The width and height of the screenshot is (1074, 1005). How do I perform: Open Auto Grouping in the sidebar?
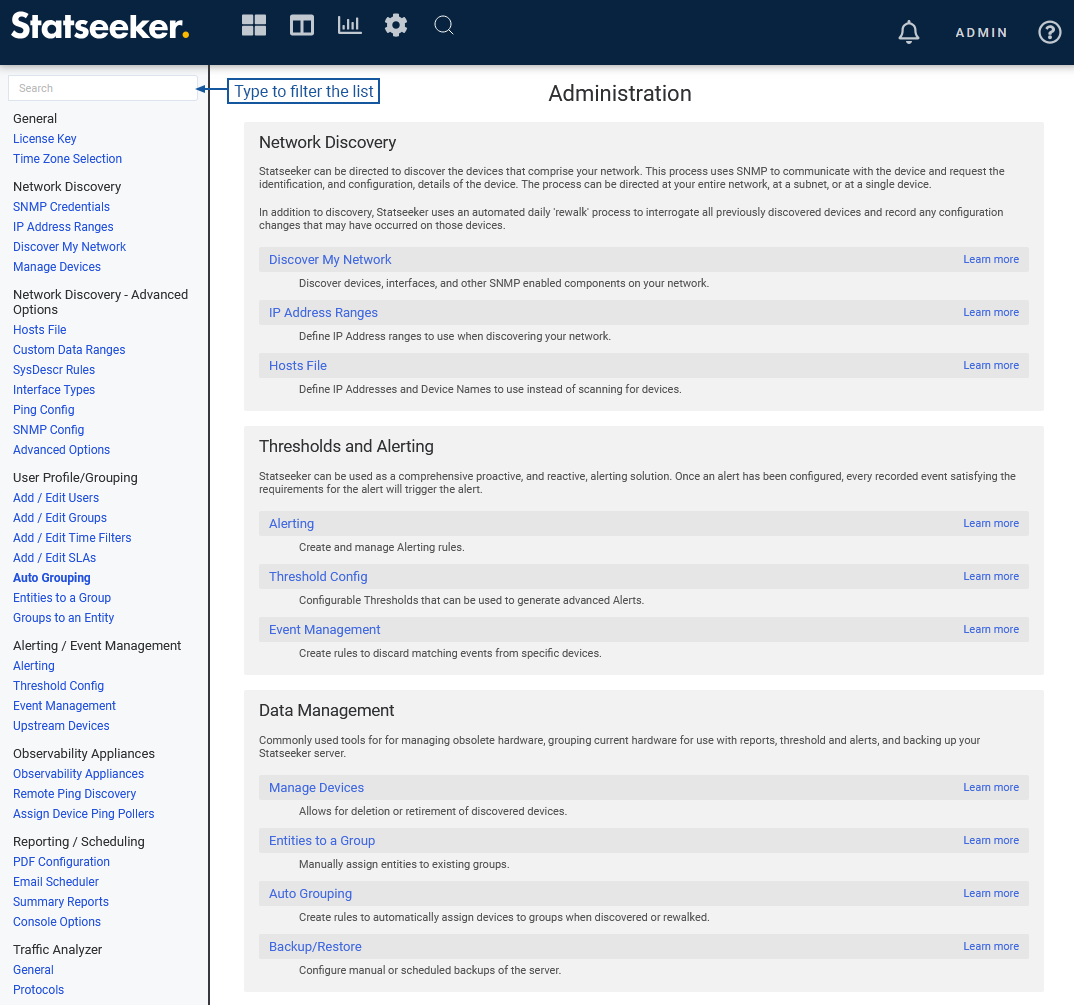[x=52, y=578]
